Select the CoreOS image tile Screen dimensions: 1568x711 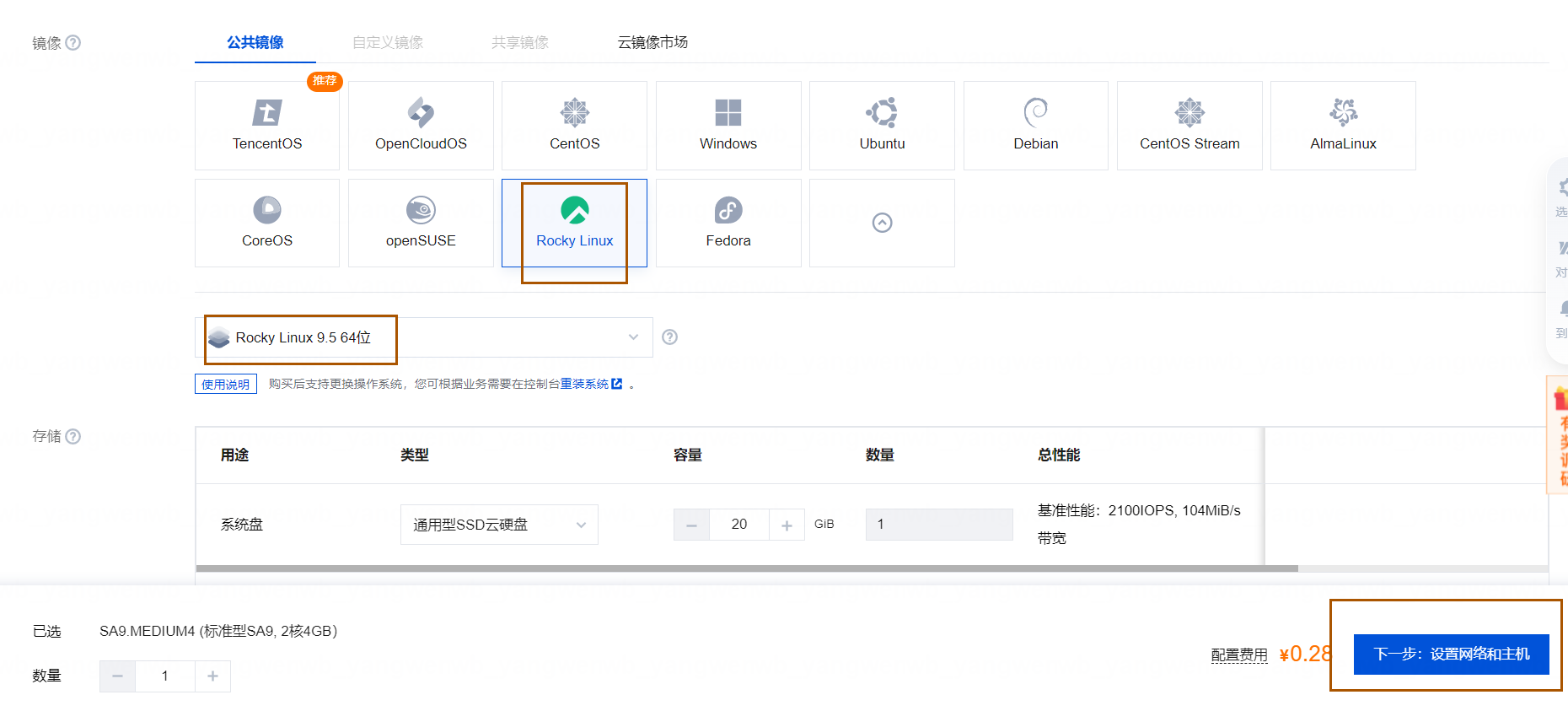pos(267,223)
